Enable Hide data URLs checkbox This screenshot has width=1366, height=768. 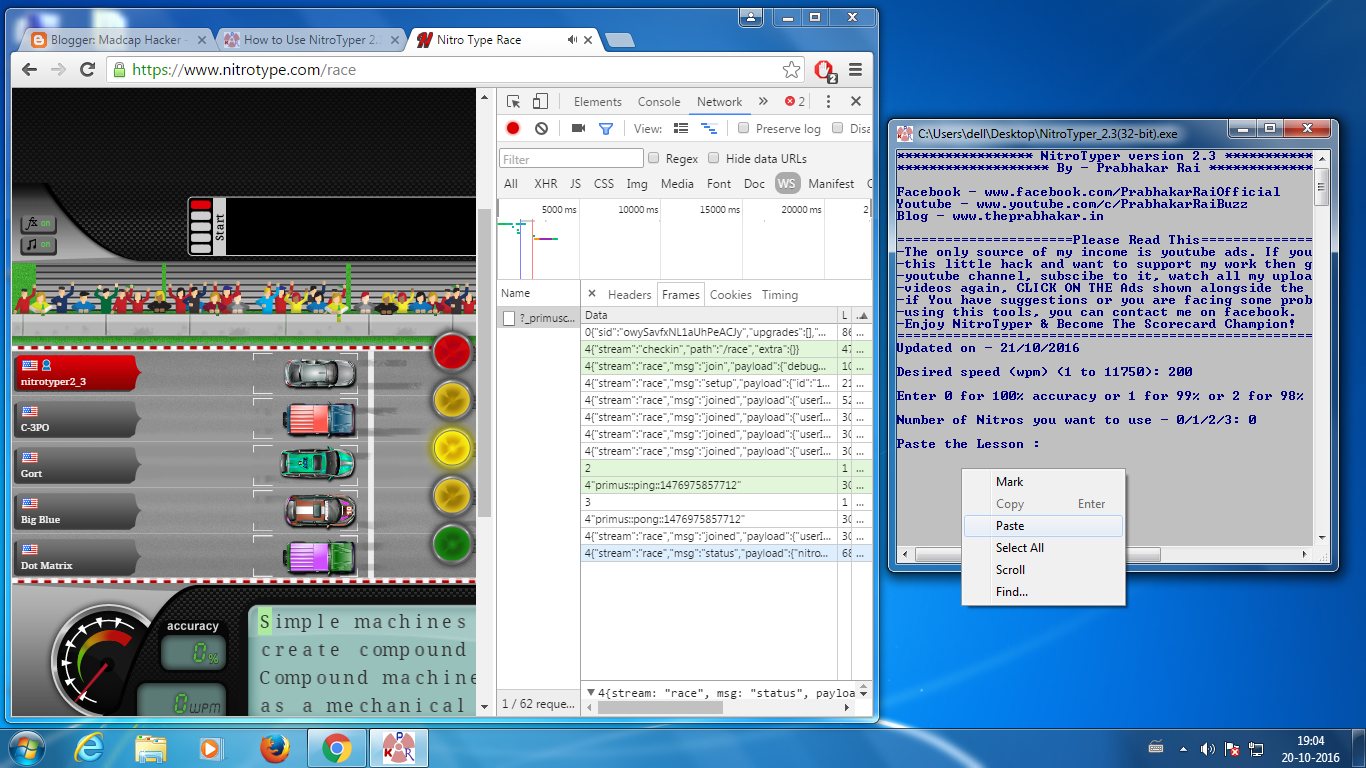coord(714,158)
